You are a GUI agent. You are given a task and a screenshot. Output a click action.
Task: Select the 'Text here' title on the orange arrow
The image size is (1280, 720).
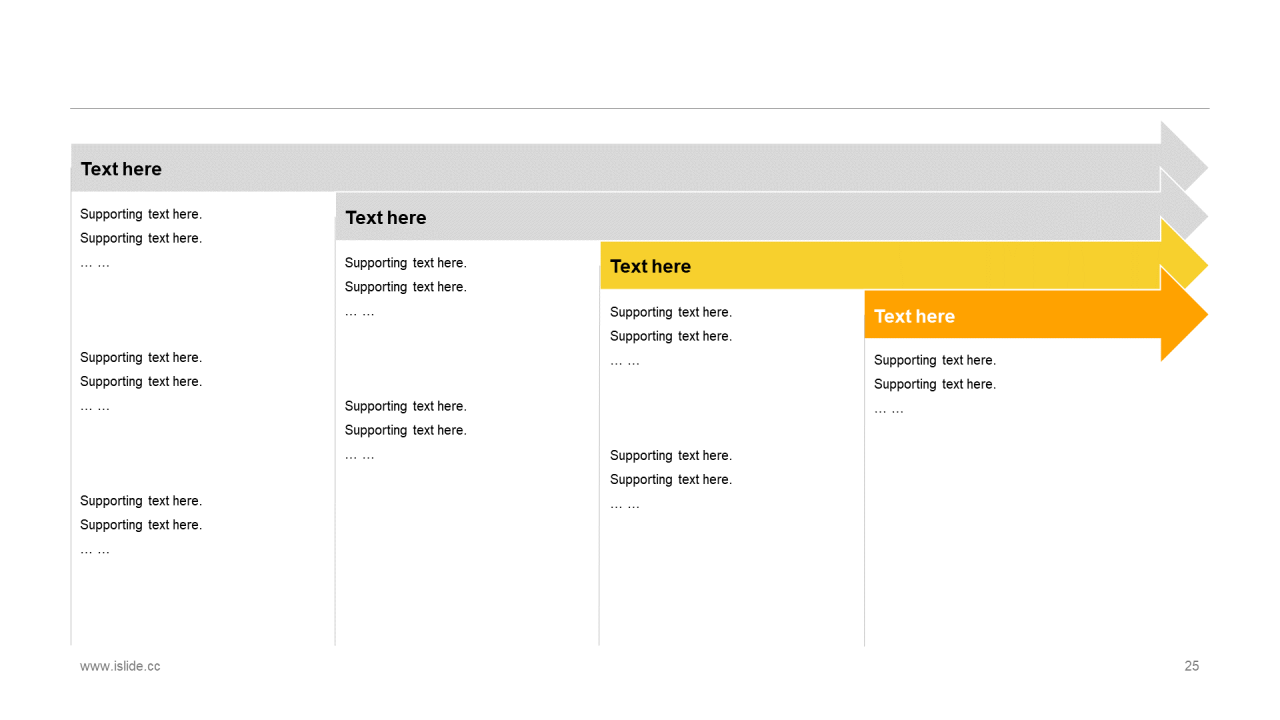[914, 316]
